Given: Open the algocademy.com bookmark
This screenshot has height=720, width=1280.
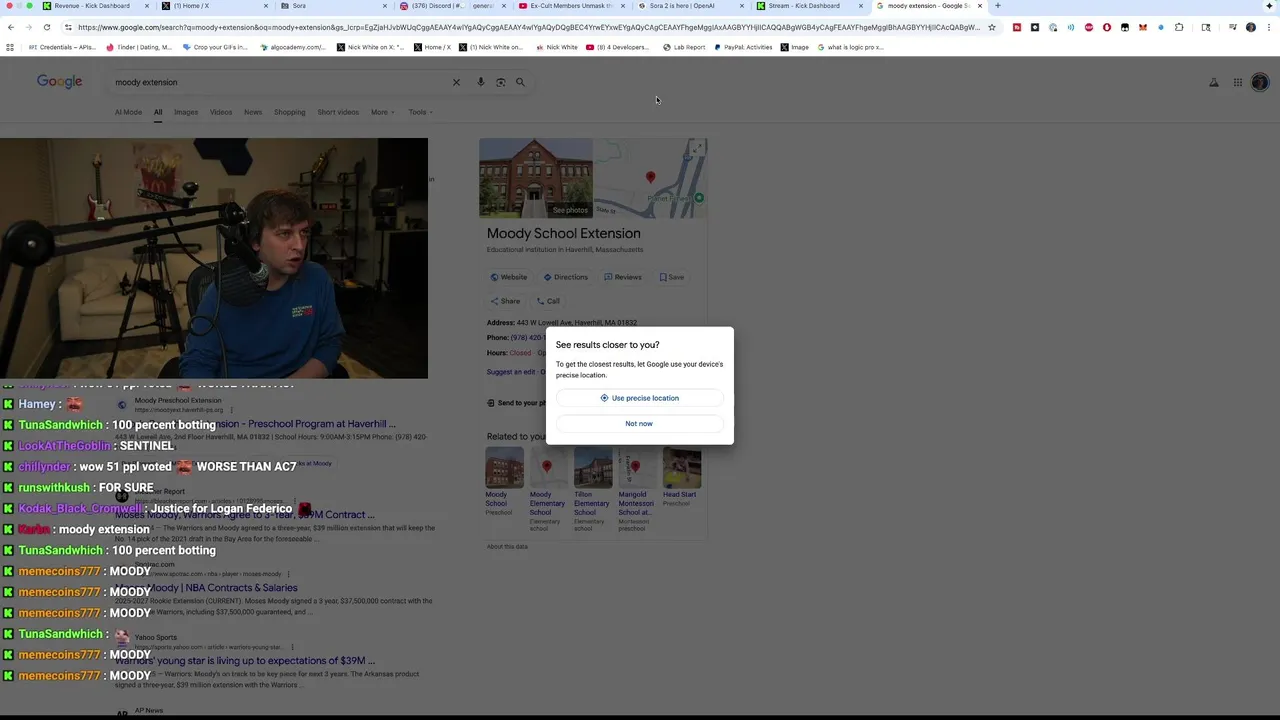Looking at the screenshot, I should click(x=293, y=47).
